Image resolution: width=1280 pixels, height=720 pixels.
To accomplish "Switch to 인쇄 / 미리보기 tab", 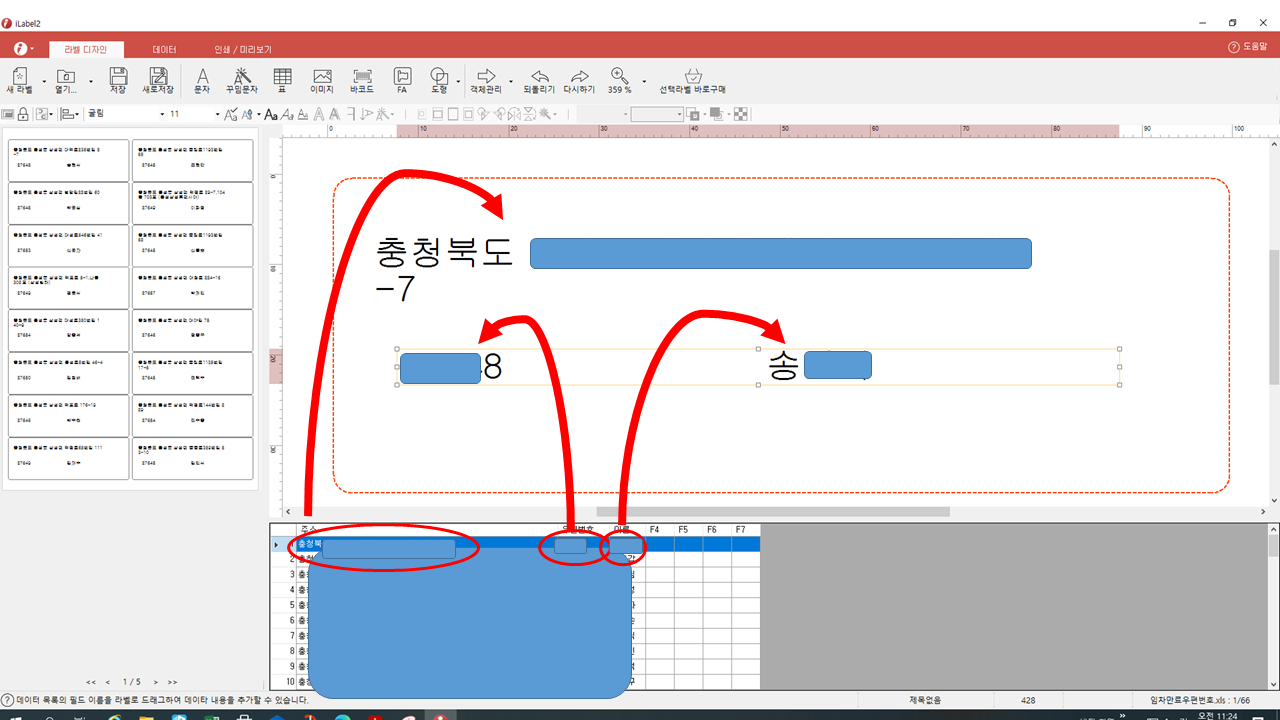I will click(243, 49).
